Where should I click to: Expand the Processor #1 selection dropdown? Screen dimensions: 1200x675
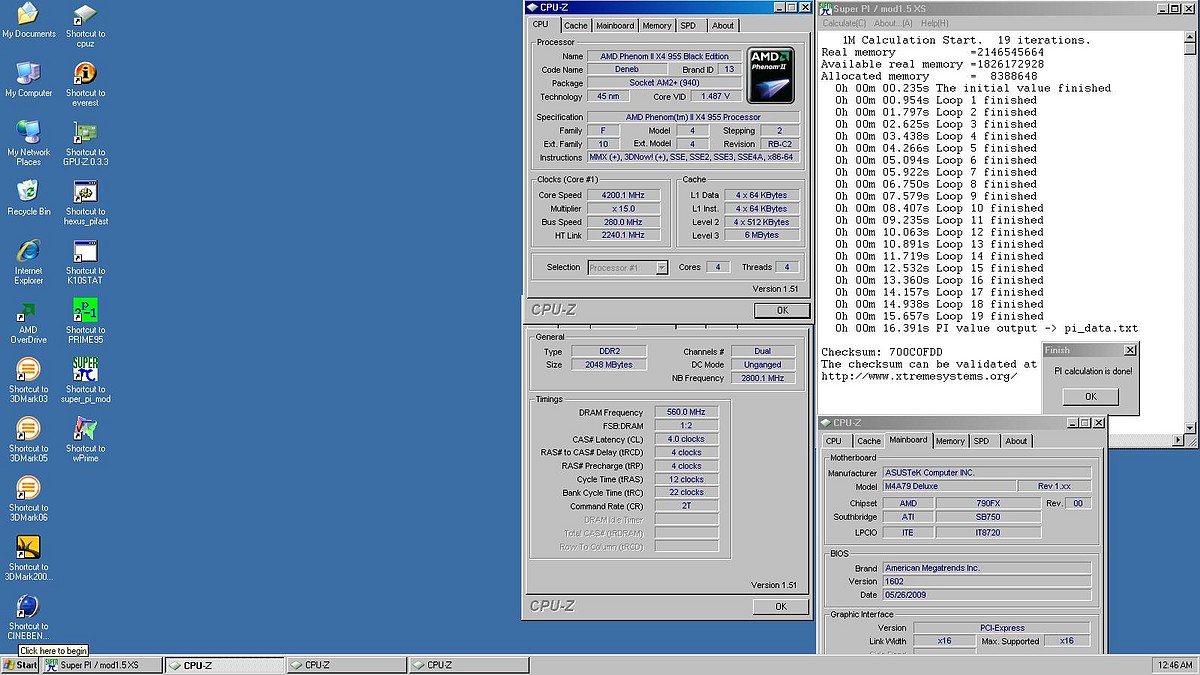tap(661, 268)
